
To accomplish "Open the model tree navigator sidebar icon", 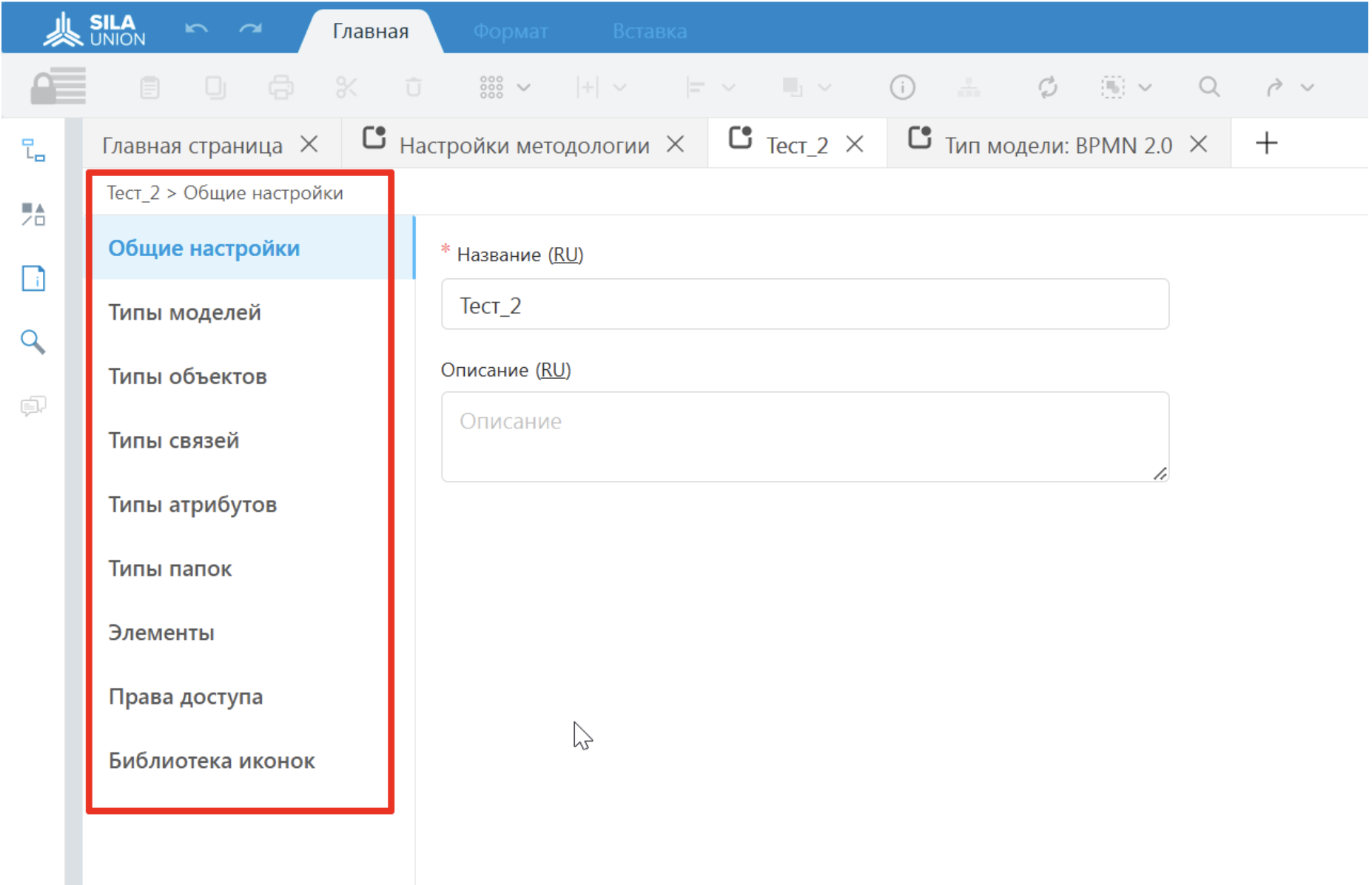I will point(33,150).
